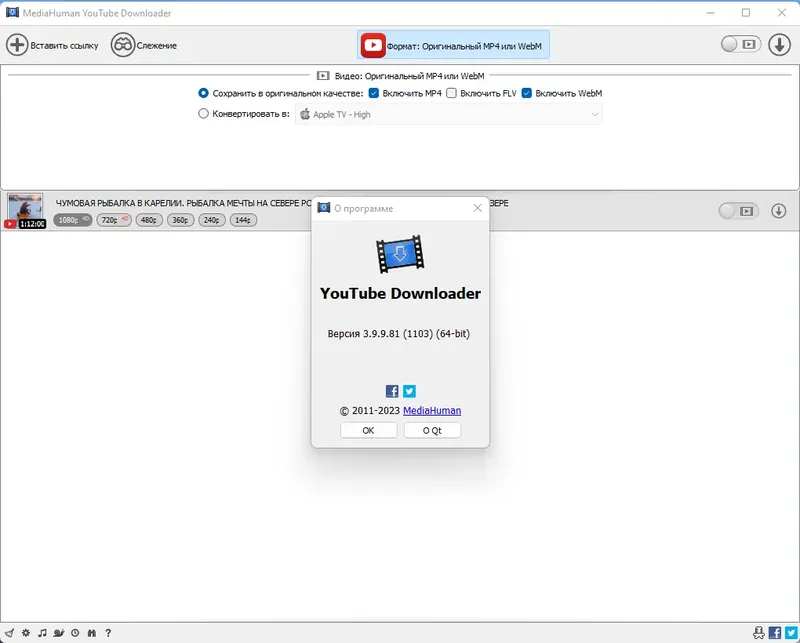Click the snail speed limiter icon
800x643 pixels.
[58, 632]
